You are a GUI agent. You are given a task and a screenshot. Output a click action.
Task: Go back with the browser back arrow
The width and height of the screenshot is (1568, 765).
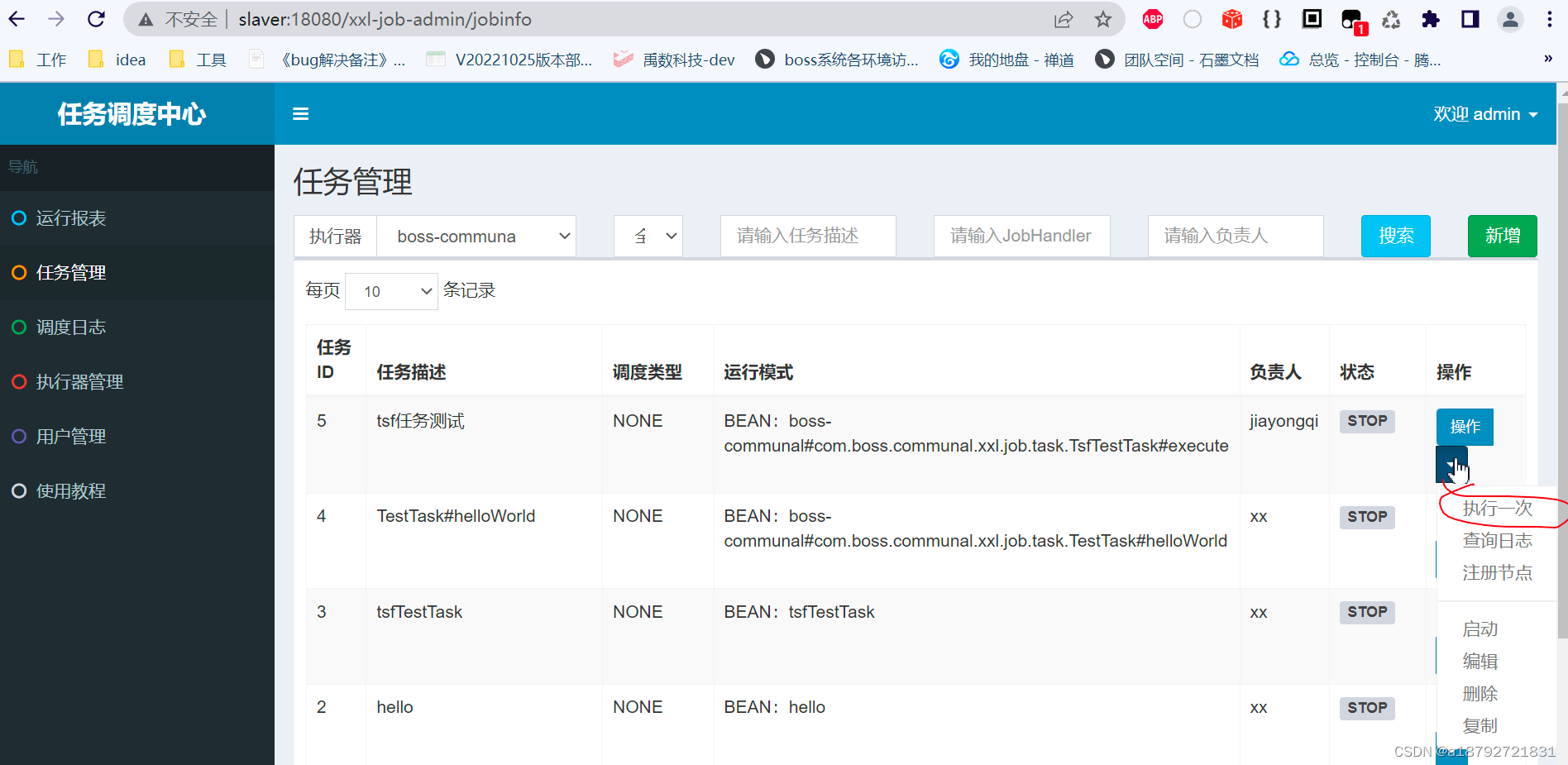point(17,19)
